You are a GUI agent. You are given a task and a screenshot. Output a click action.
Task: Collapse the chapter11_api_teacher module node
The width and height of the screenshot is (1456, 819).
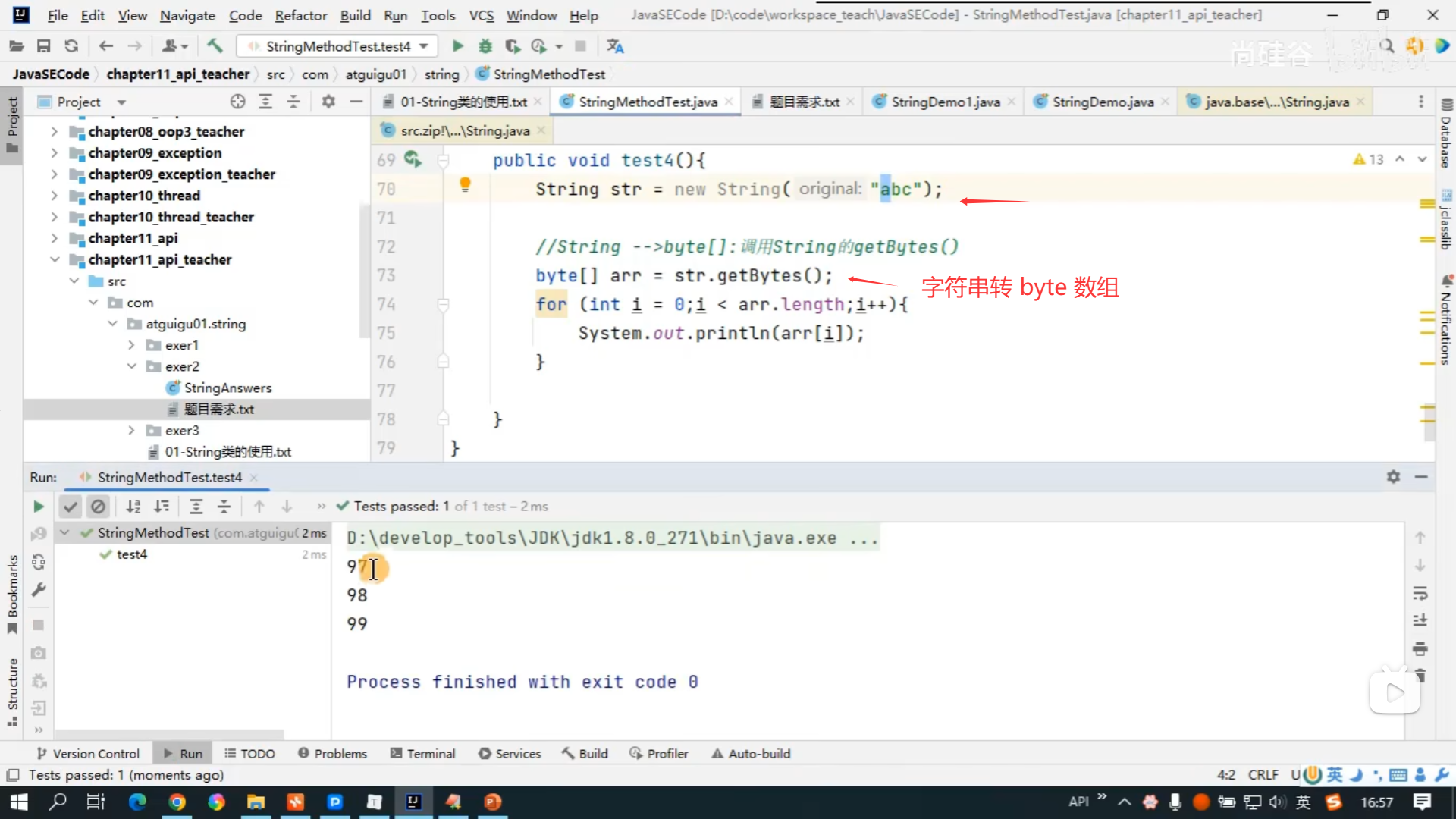click(55, 259)
